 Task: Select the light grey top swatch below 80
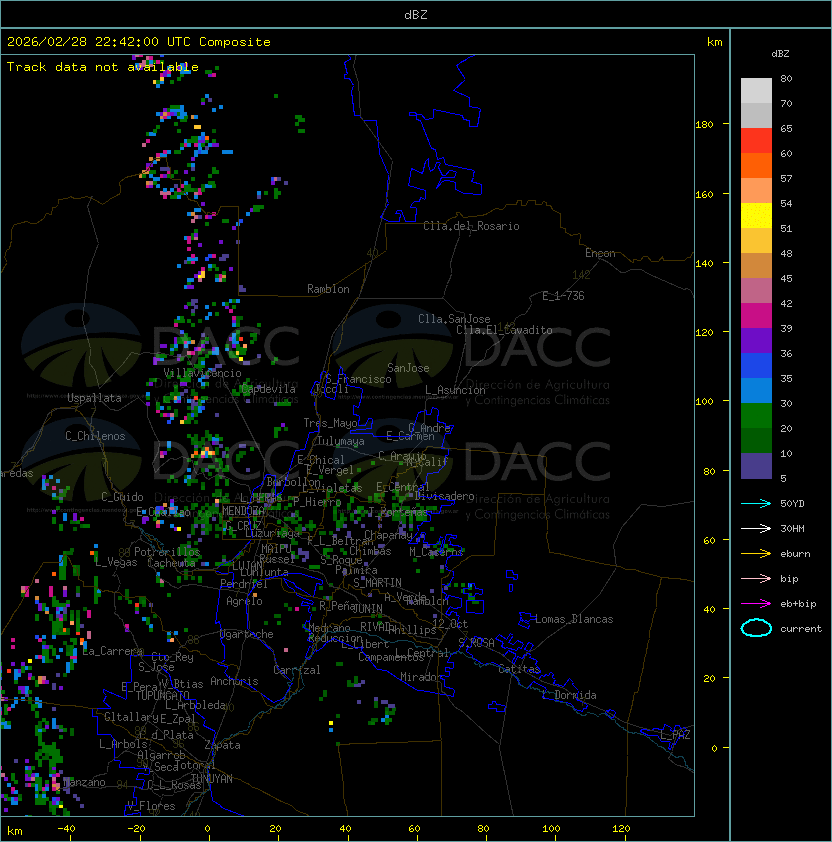756,90
